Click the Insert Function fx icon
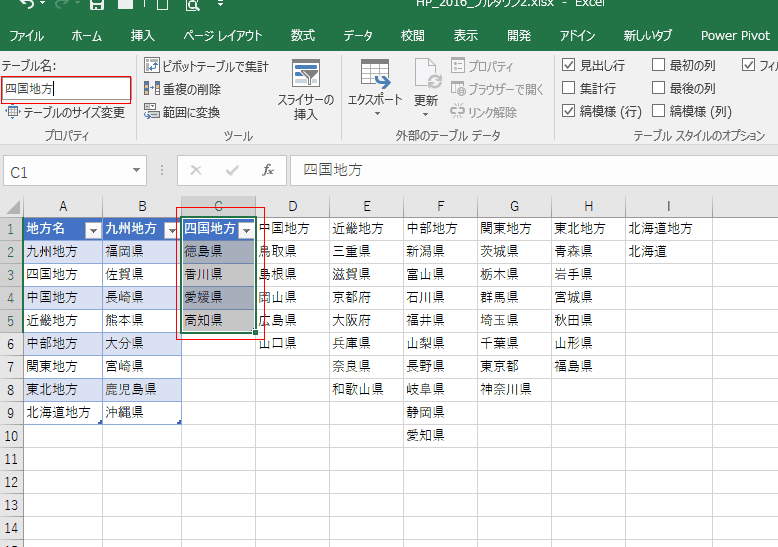 click(x=267, y=171)
